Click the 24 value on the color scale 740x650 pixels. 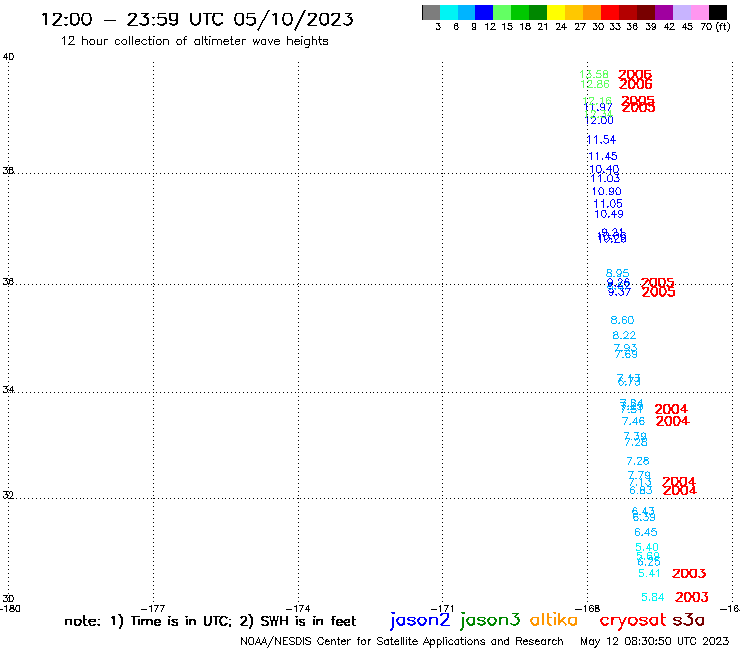(x=561, y=27)
